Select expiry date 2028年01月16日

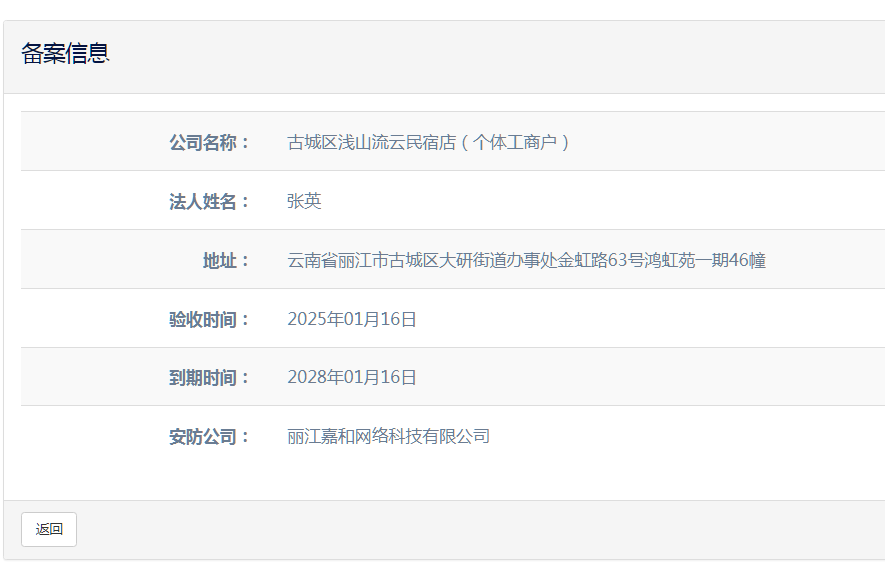pos(351,377)
